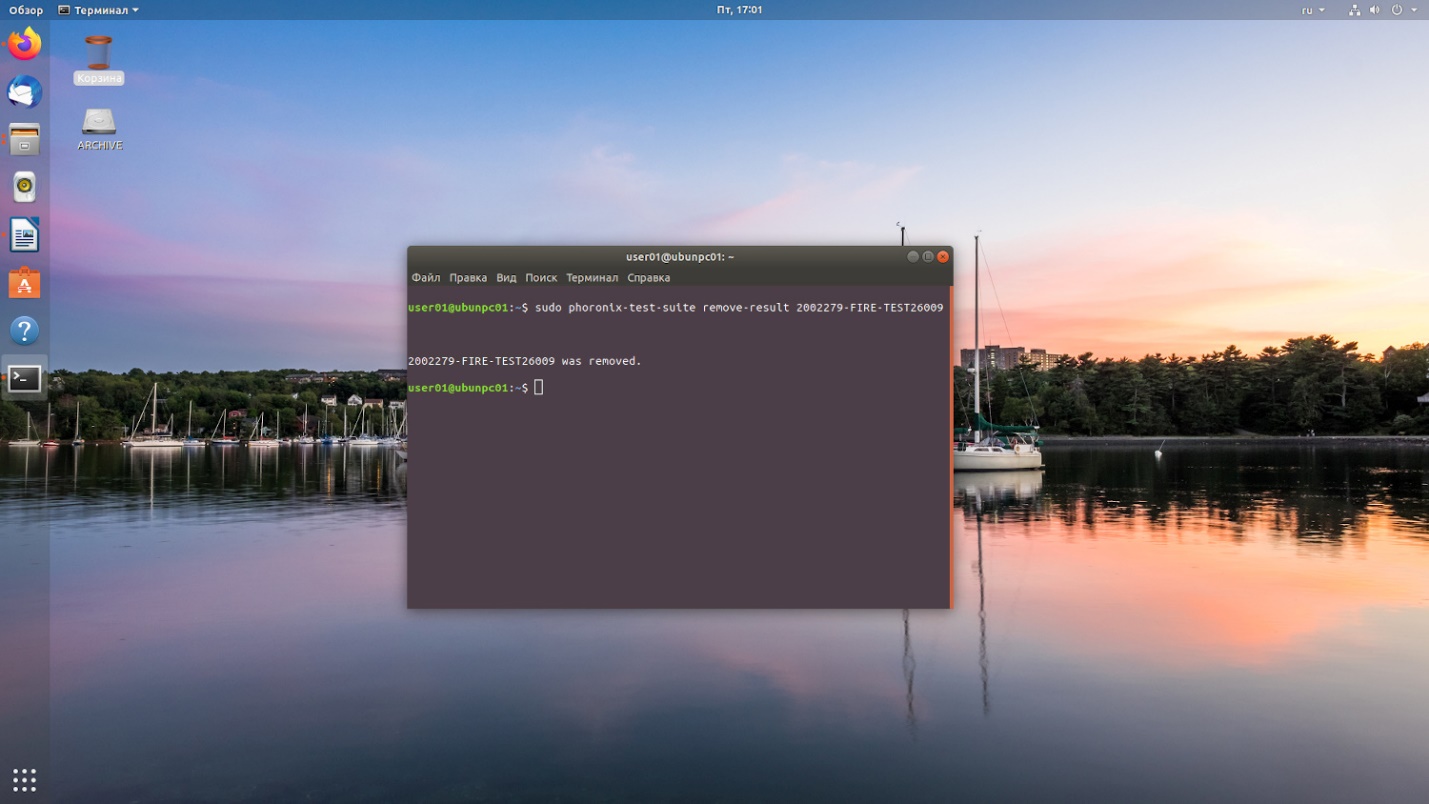1429x804 pixels.
Task: Open the Files manager in dock
Action: tap(24, 140)
